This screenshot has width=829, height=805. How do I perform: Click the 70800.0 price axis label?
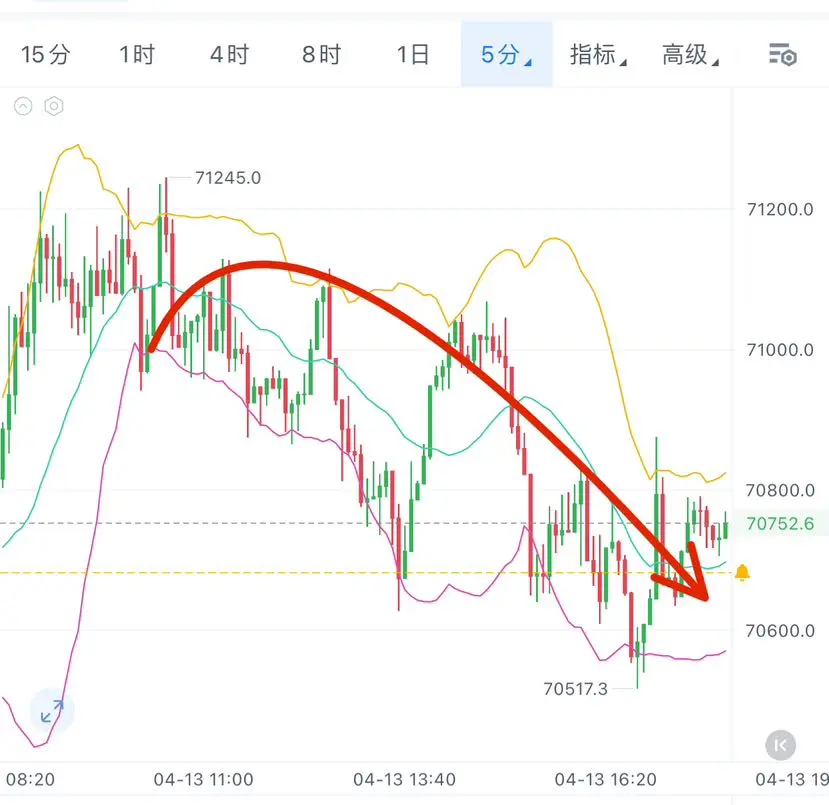click(x=780, y=491)
